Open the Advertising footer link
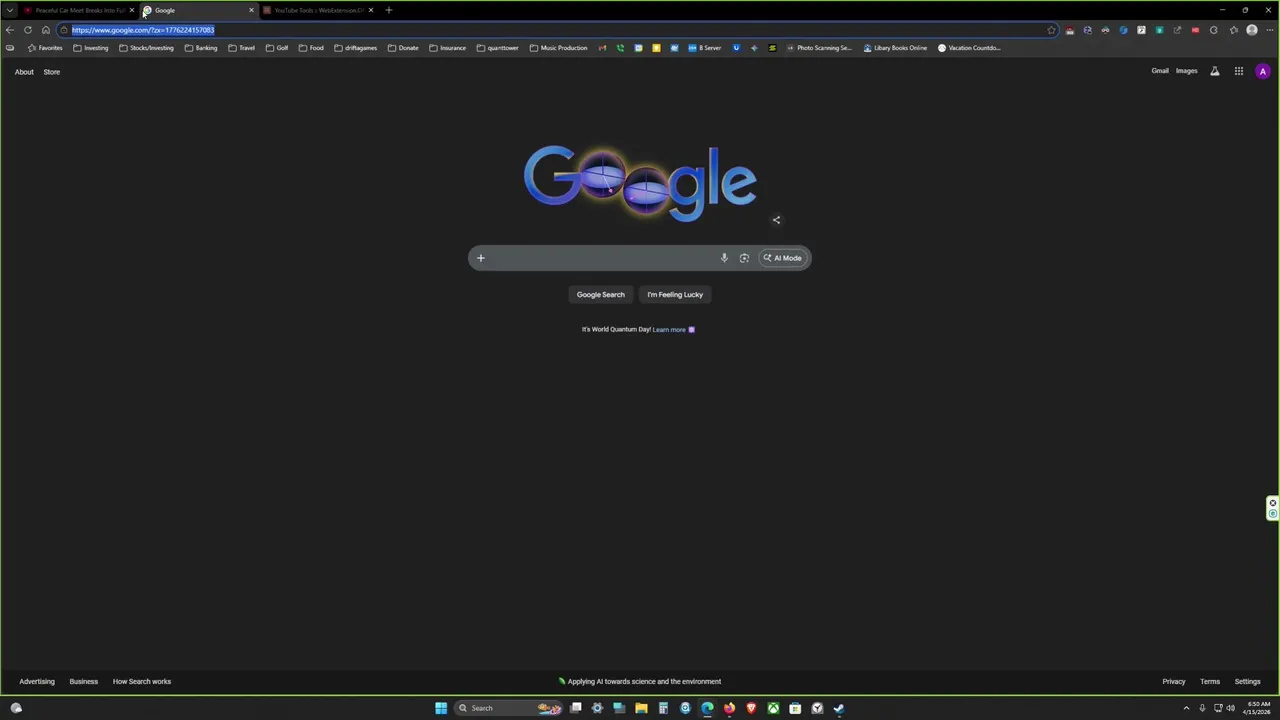The height and width of the screenshot is (720, 1280). point(37,682)
